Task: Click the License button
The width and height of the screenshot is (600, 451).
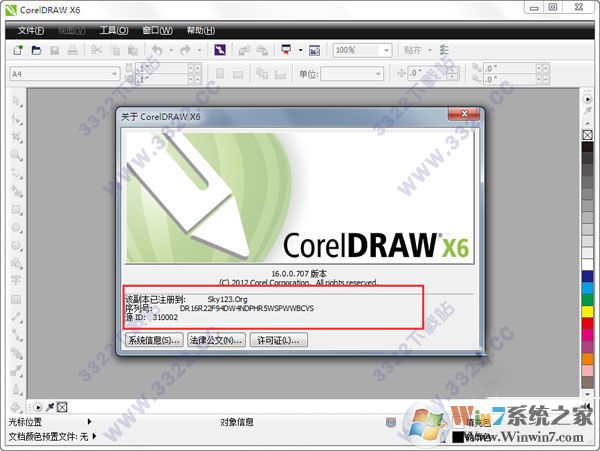Action: tap(278, 340)
